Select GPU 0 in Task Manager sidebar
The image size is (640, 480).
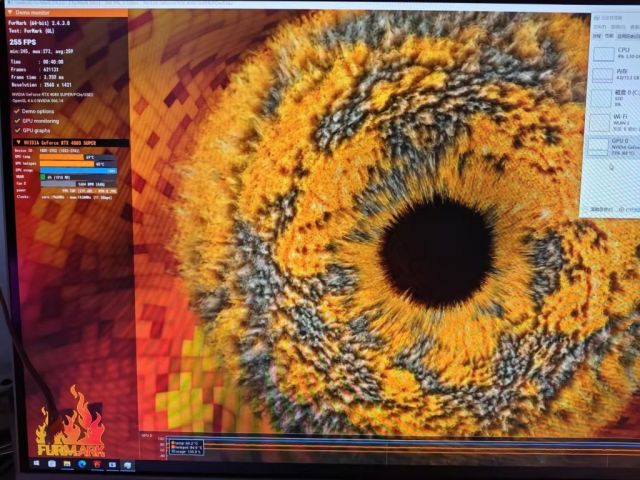pos(614,147)
